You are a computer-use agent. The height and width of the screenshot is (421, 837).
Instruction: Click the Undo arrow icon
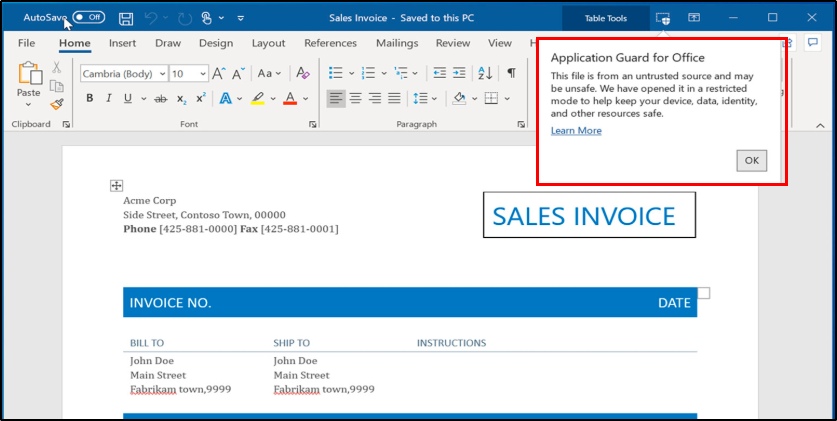(x=151, y=19)
